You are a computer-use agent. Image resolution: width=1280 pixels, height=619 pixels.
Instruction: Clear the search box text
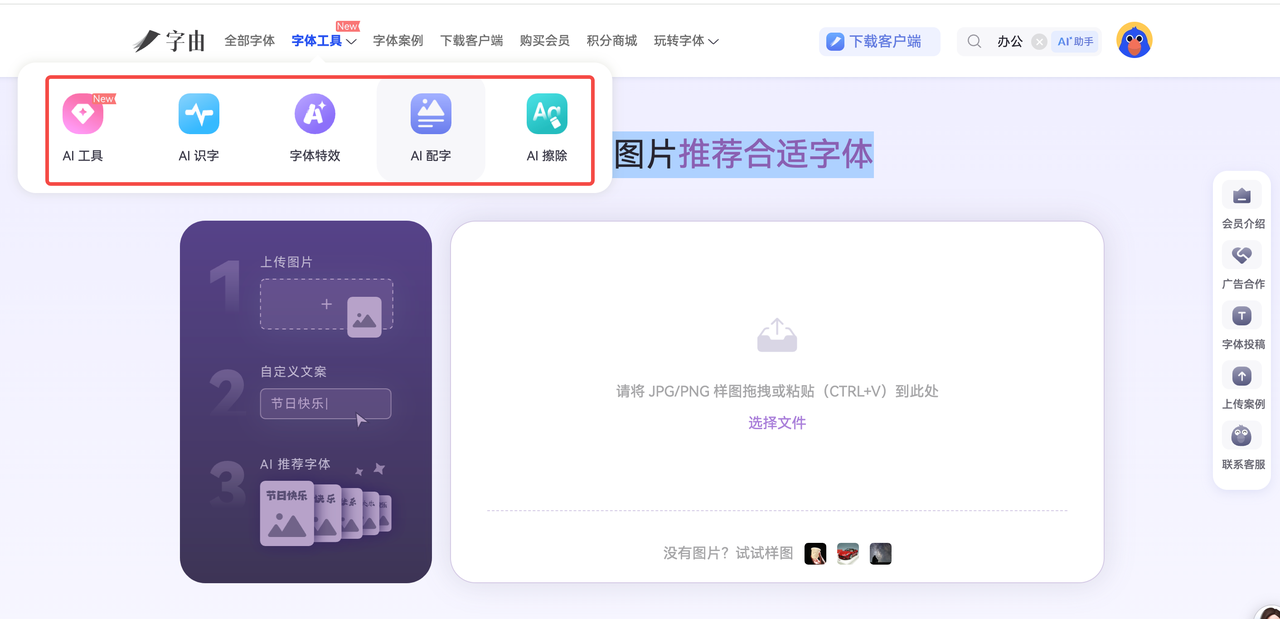click(1039, 42)
